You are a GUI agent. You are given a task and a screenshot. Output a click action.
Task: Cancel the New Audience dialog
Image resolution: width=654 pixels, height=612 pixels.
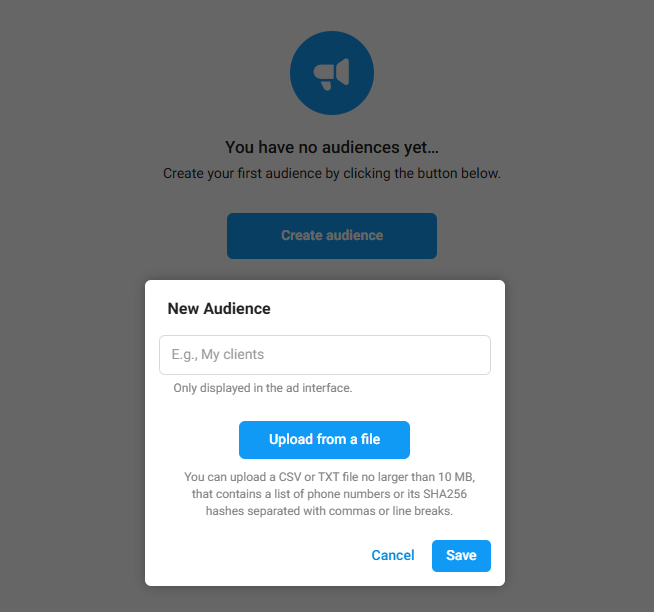point(392,555)
